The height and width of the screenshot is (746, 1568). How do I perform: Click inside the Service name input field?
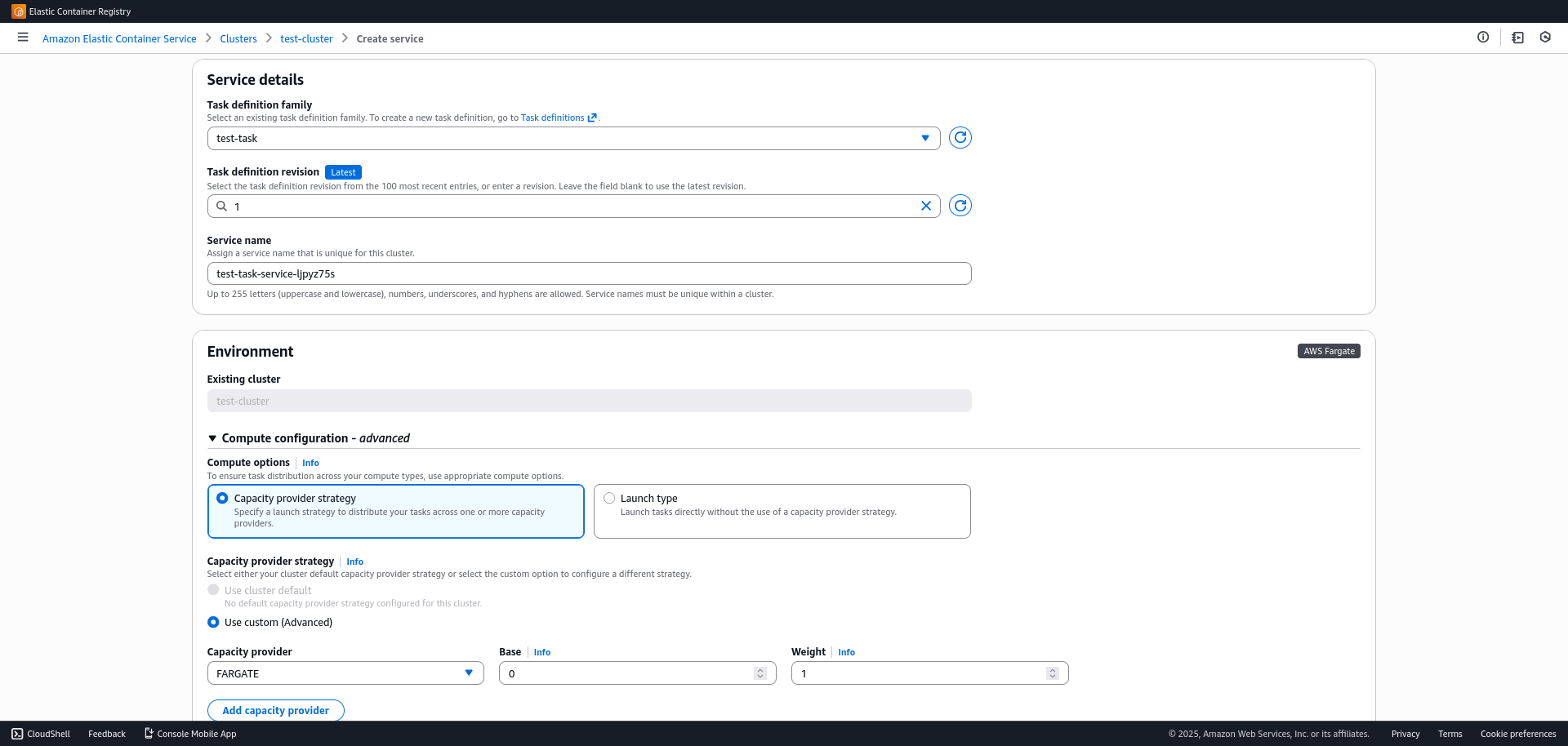[589, 273]
